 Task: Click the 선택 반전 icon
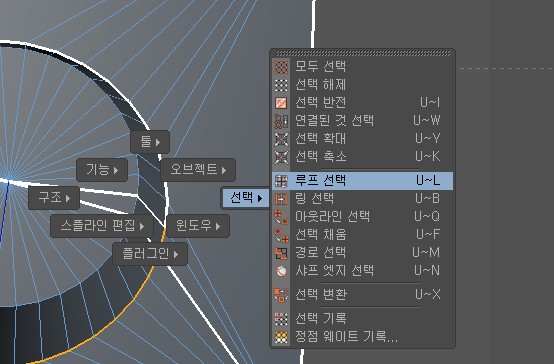pos(281,102)
